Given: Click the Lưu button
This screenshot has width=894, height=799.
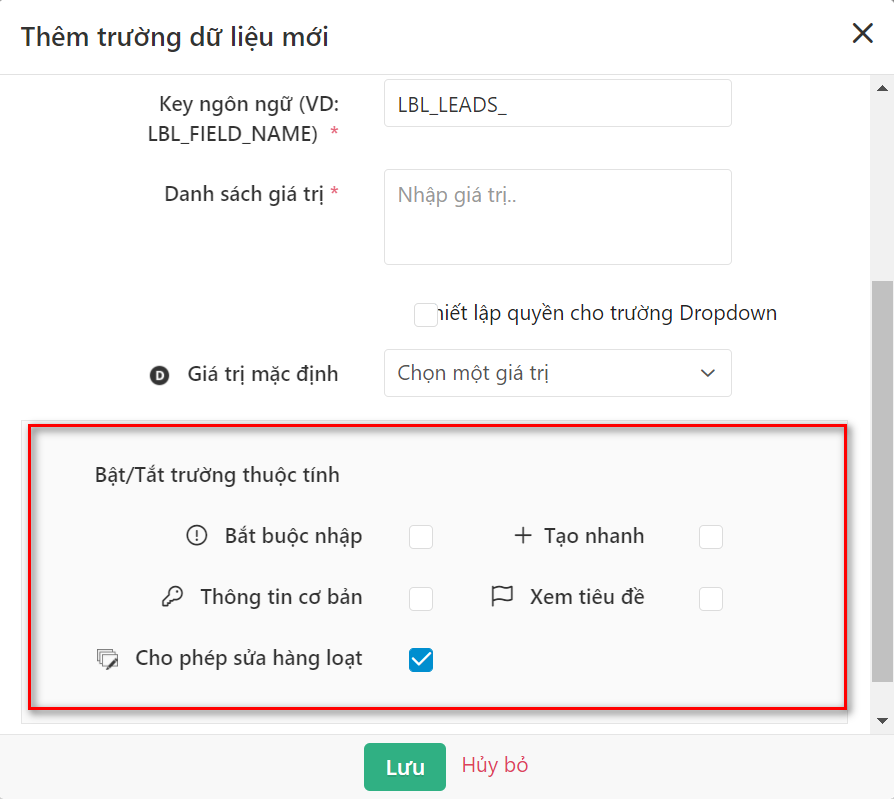Looking at the screenshot, I should coord(404,766).
